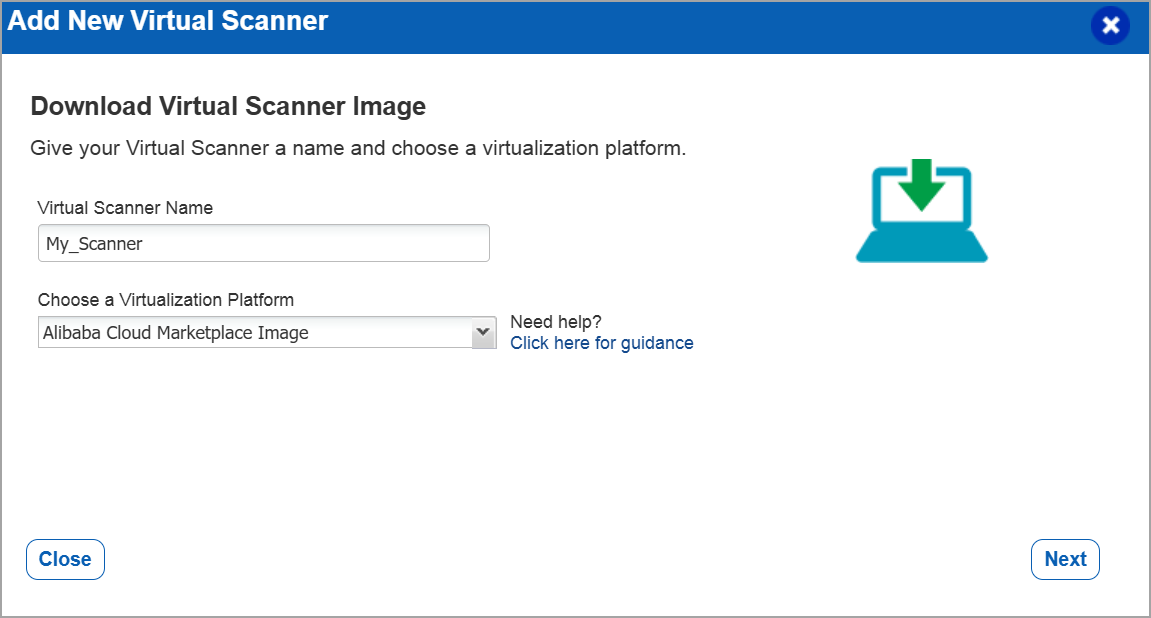Click the Close button
The height and width of the screenshot is (618, 1151).
pos(65,559)
